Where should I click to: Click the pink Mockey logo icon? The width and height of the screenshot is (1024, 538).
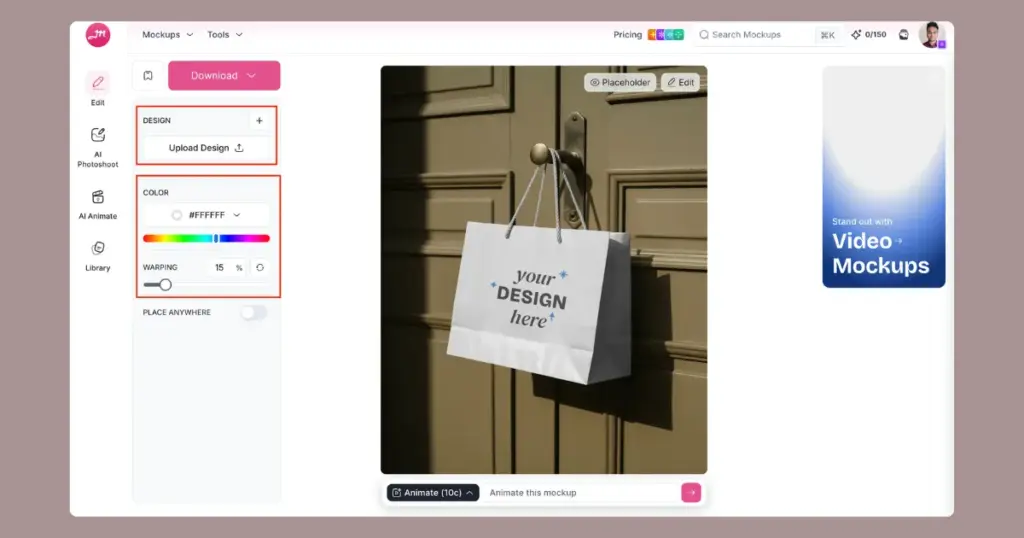98,35
